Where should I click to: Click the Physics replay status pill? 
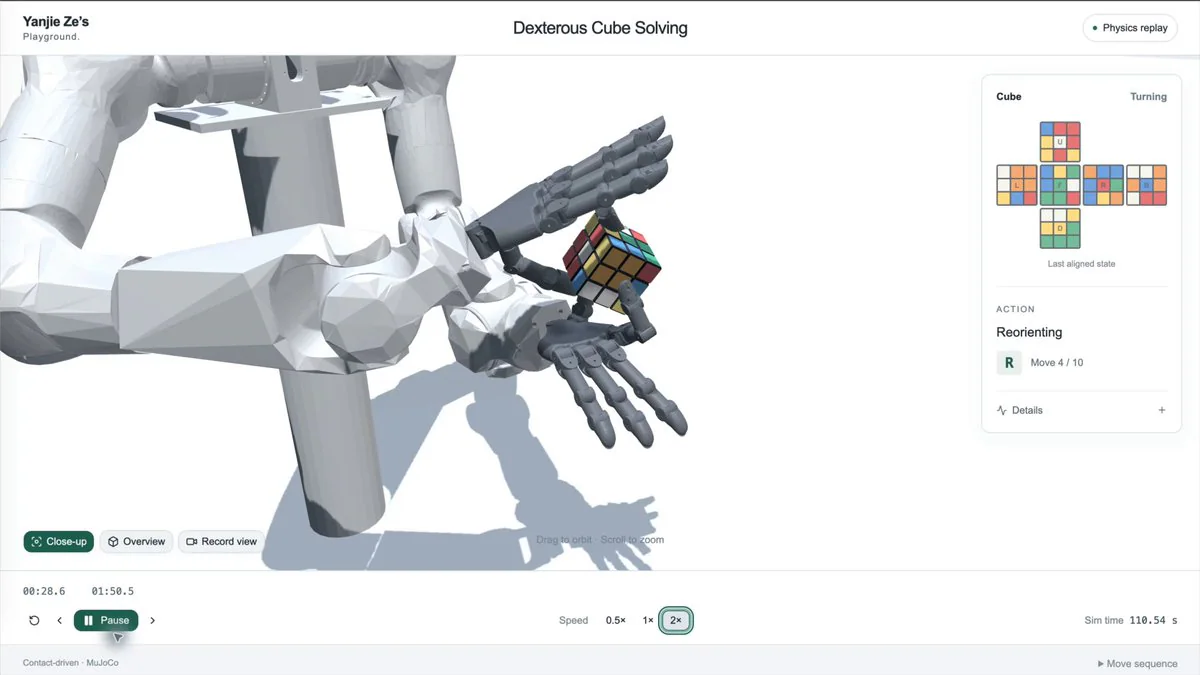point(1130,28)
